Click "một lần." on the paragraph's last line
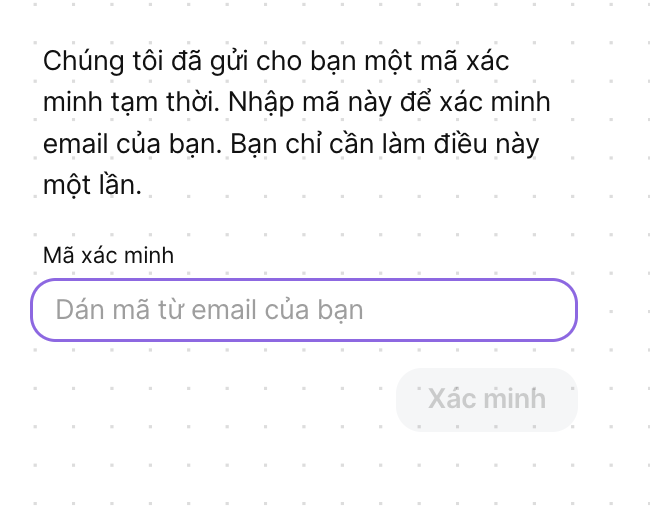The height and width of the screenshot is (520, 650). [92, 186]
